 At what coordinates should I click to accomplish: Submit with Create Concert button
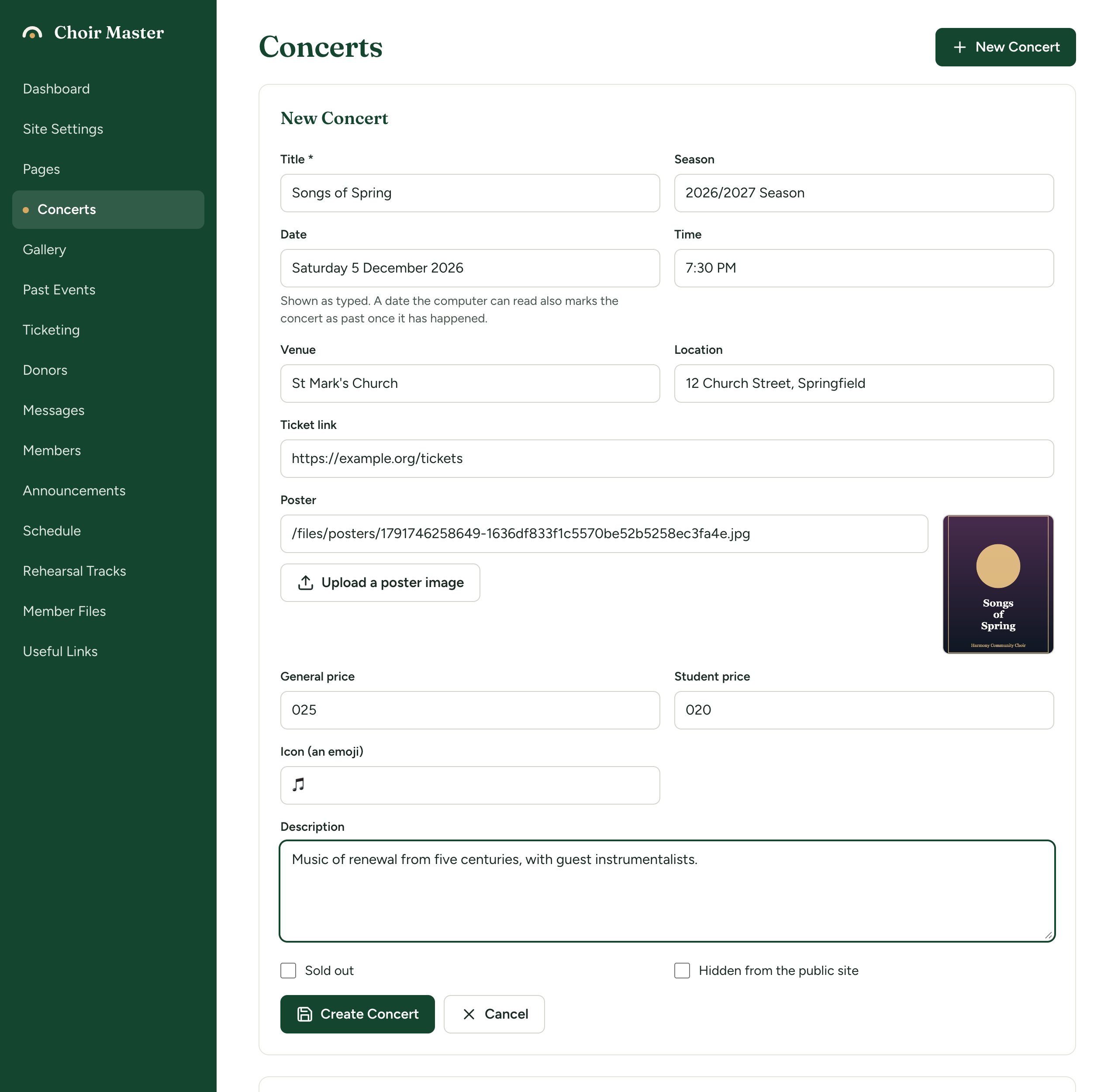coord(358,1014)
